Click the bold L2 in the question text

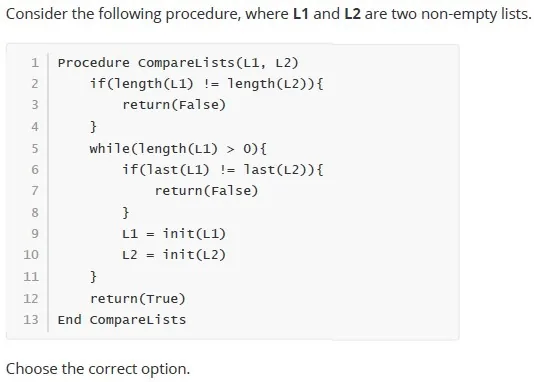[x=352, y=14]
